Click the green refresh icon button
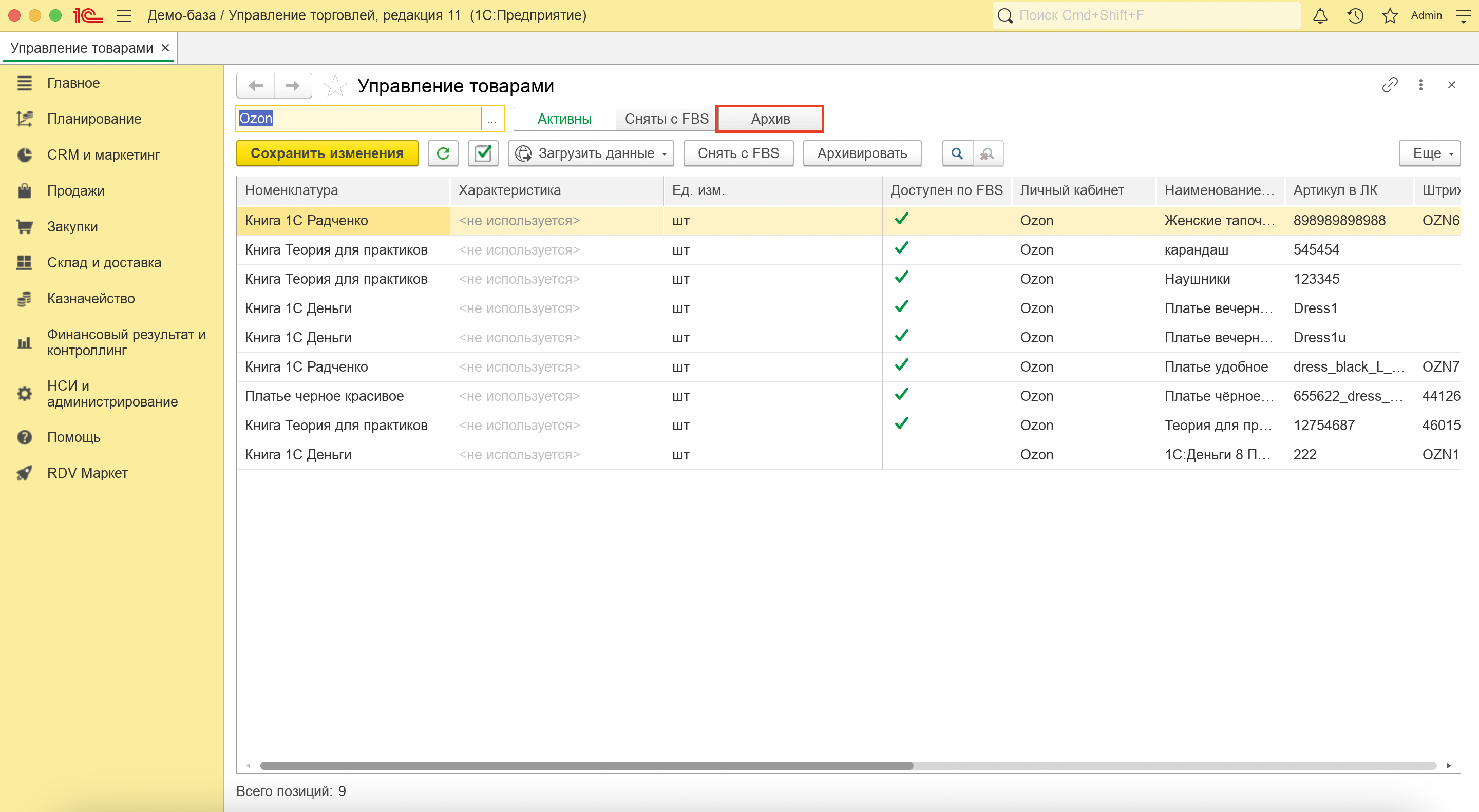The image size is (1479, 812). pos(443,153)
